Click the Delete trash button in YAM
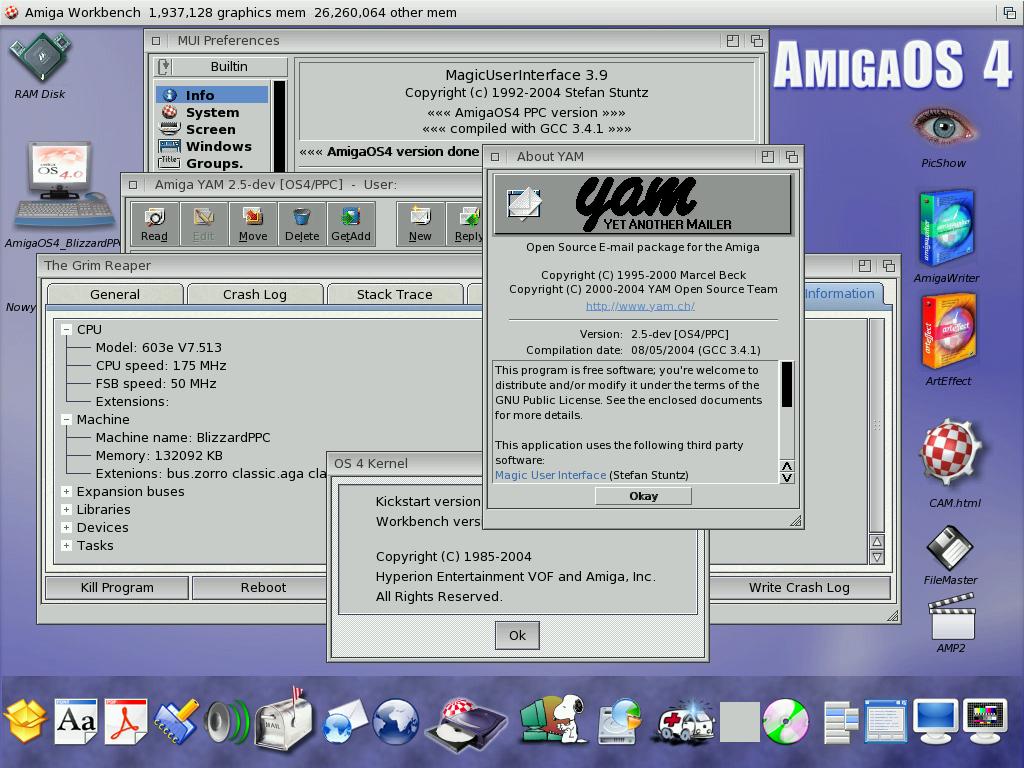1024x768 pixels. [x=302, y=224]
